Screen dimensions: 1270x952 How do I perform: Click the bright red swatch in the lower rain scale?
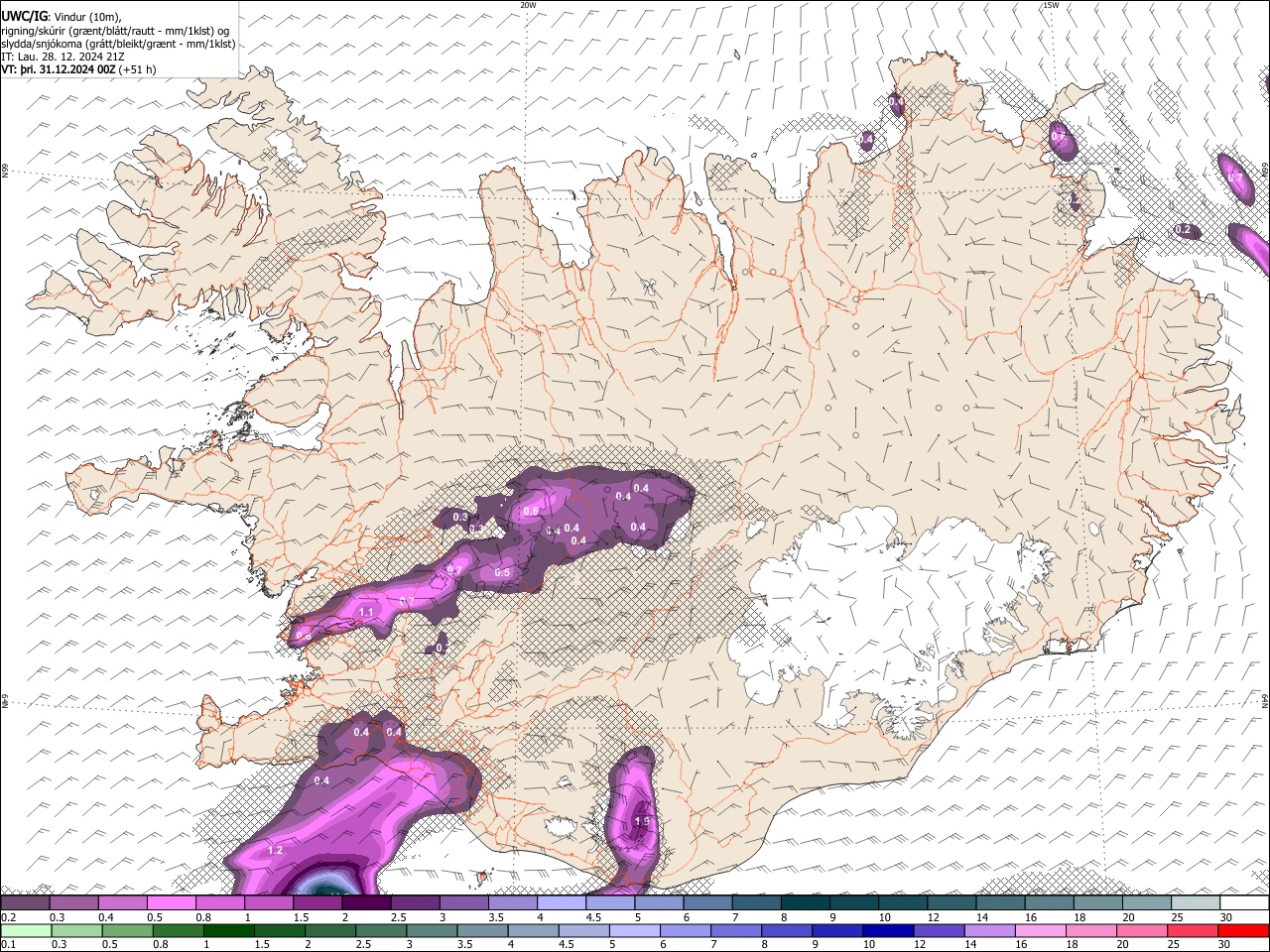[x=1244, y=931]
